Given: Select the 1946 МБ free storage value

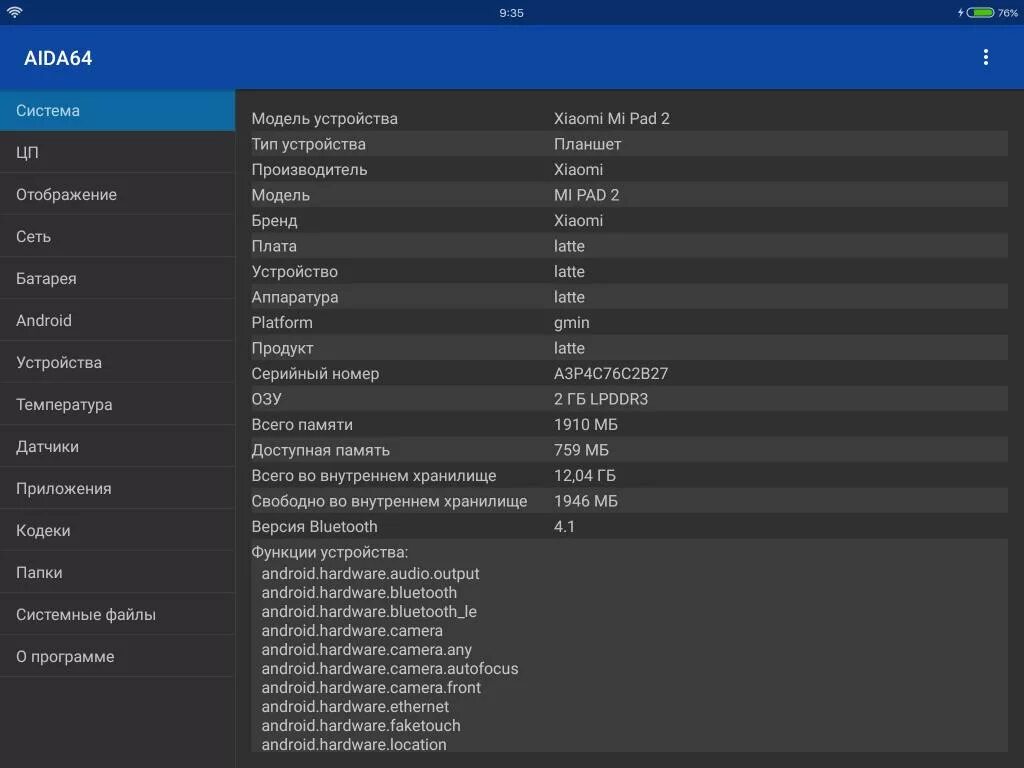Looking at the screenshot, I should tap(586, 501).
